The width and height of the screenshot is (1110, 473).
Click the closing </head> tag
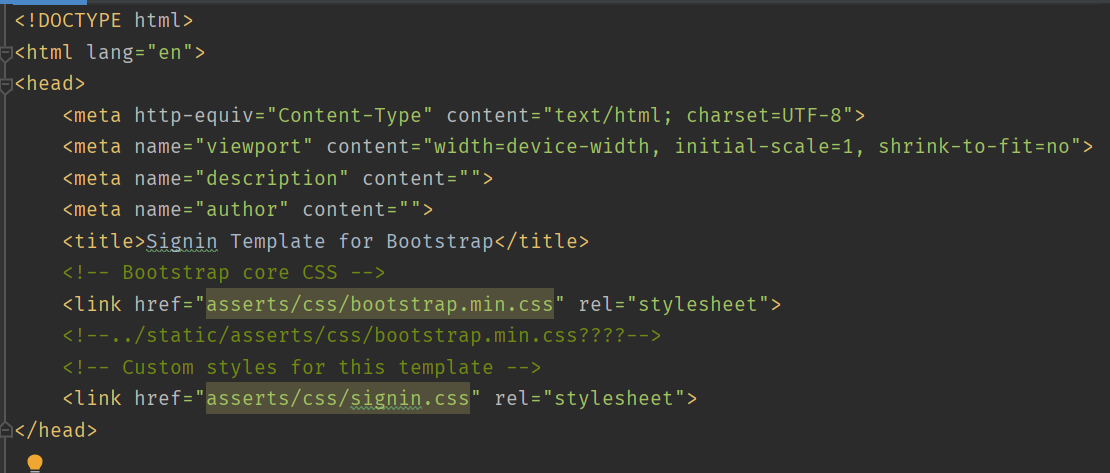(x=56, y=430)
